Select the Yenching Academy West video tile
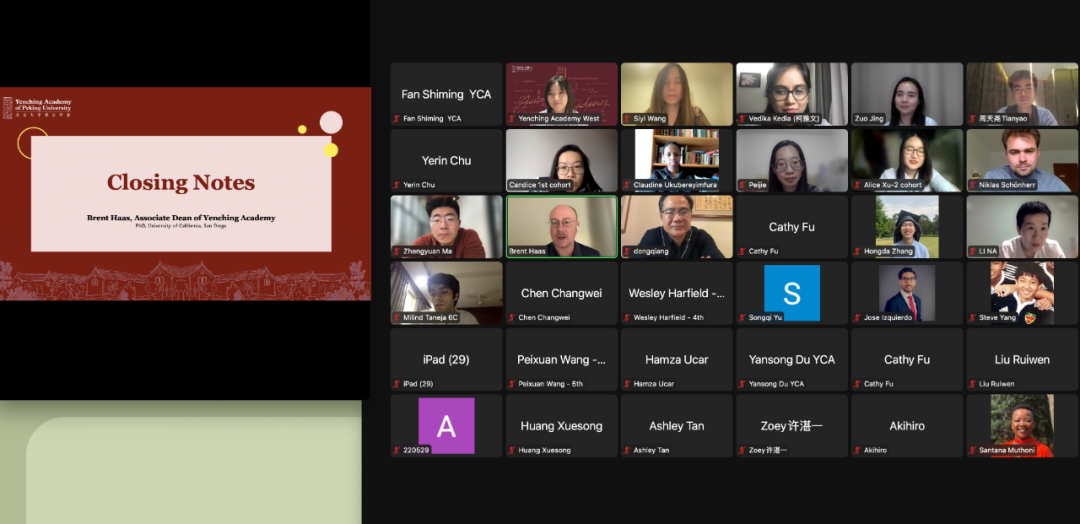1080x524 pixels. pos(561,94)
